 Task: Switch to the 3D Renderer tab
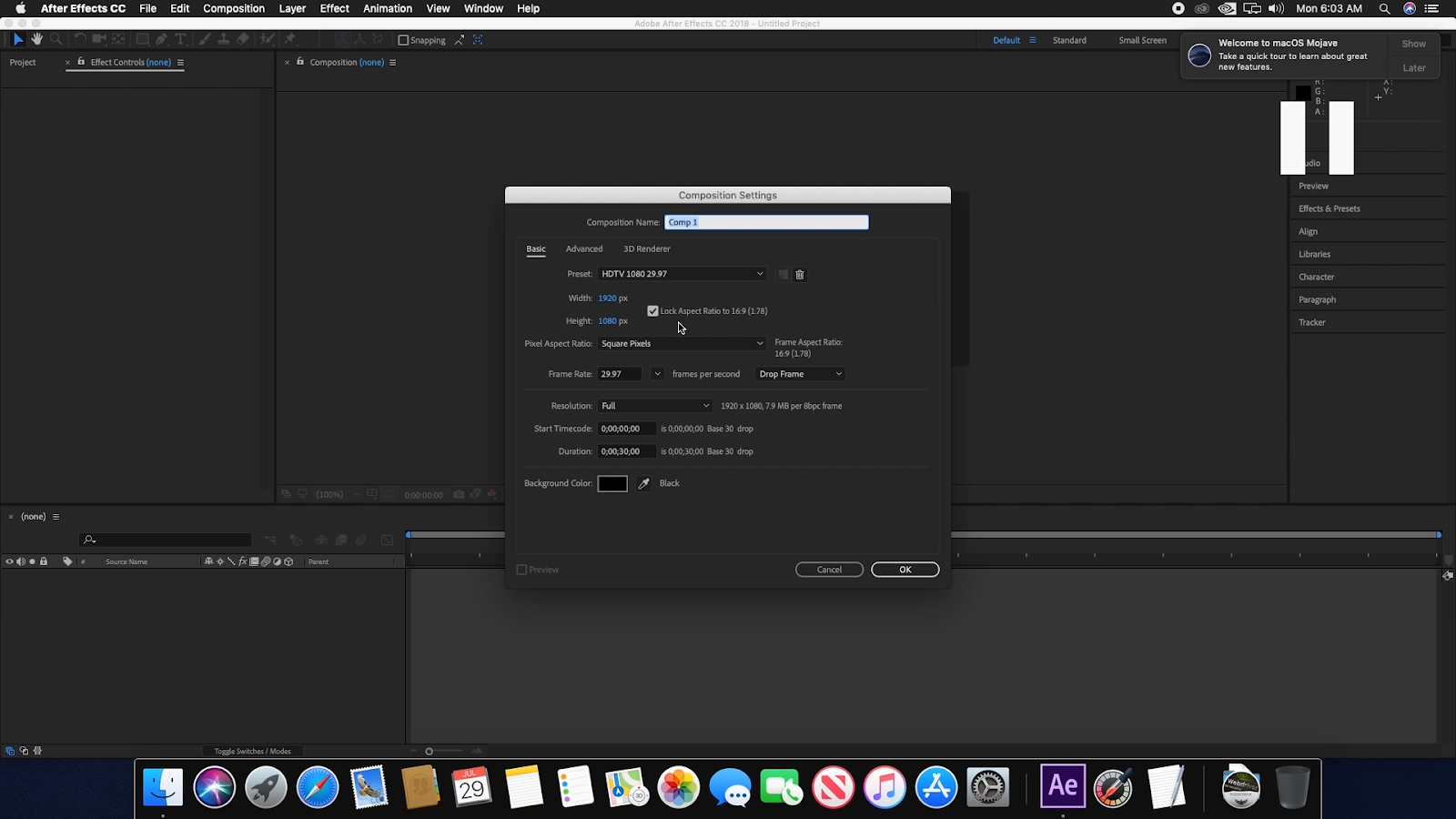[x=646, y=248]
